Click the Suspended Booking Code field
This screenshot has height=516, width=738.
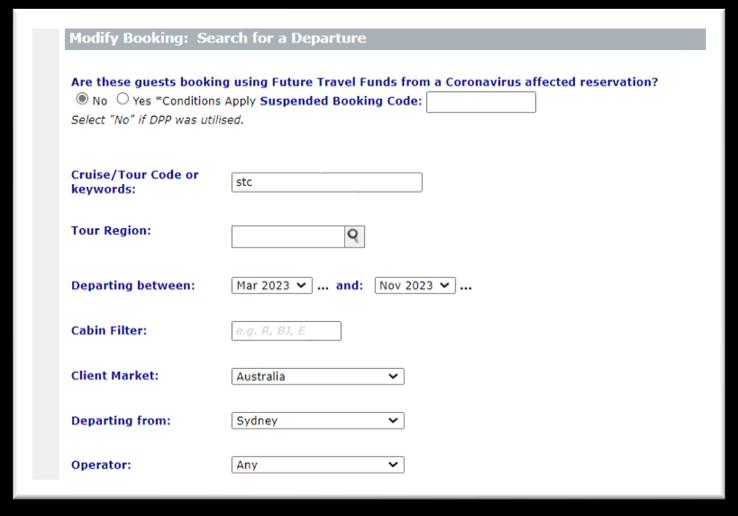point(481,102)
